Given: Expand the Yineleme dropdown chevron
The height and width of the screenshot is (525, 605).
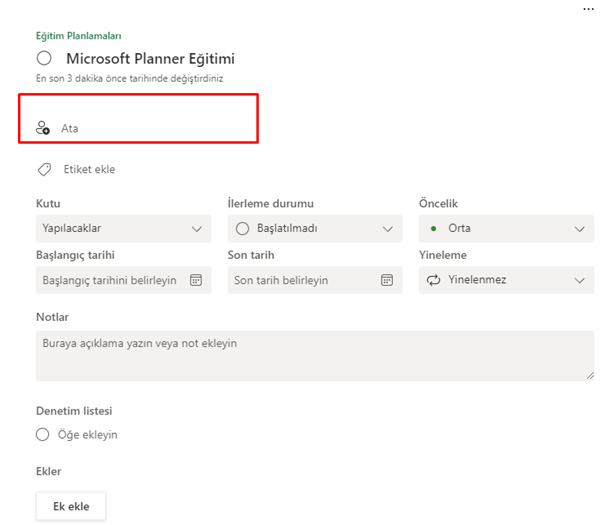Looking at the screenshot, I should pyautogui.click(x=580, y=280).
